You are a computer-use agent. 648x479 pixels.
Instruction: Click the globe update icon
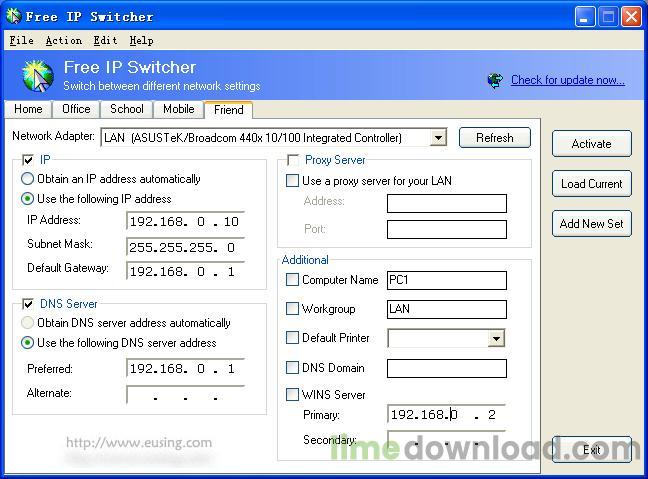coord(495,80)
